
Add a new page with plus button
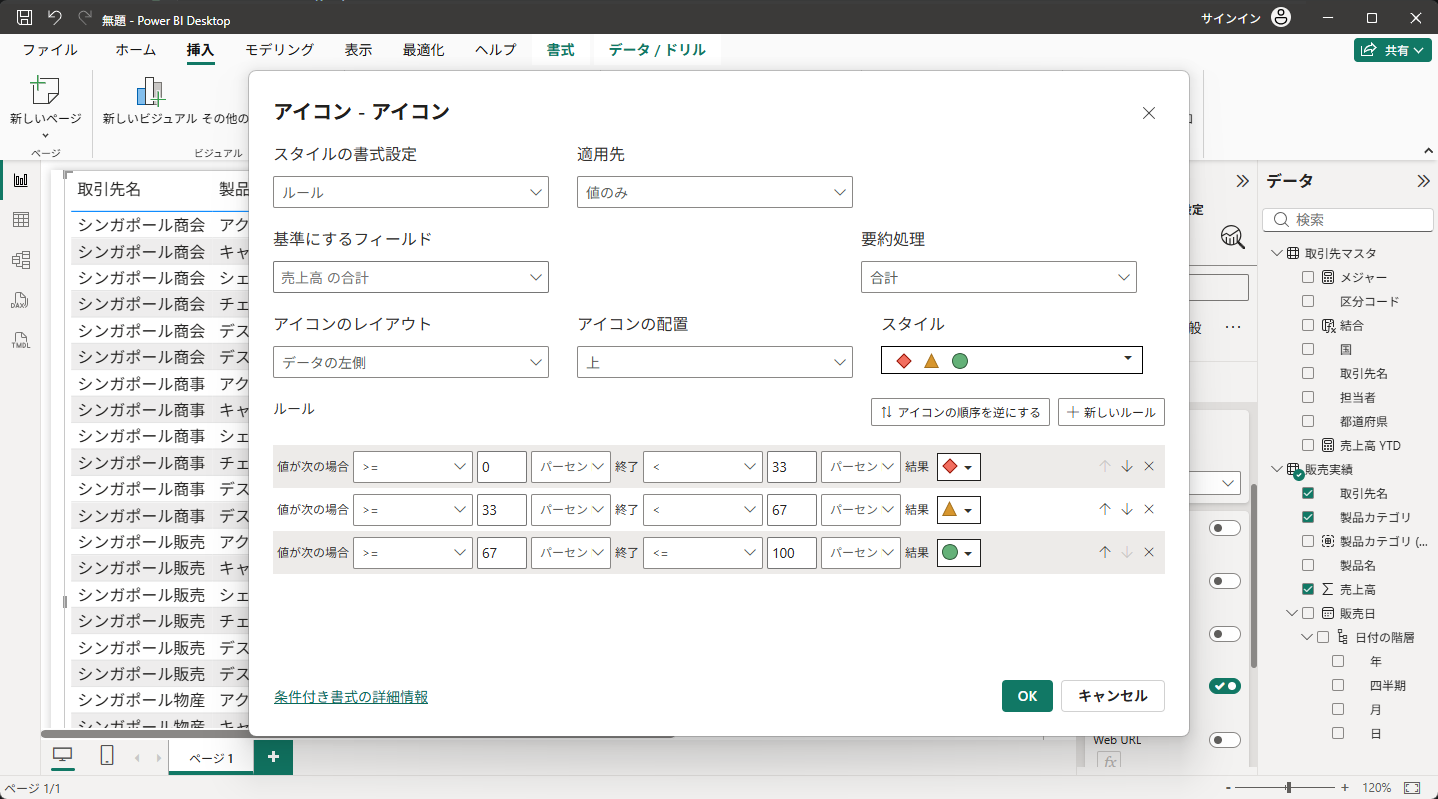[273, 757]
